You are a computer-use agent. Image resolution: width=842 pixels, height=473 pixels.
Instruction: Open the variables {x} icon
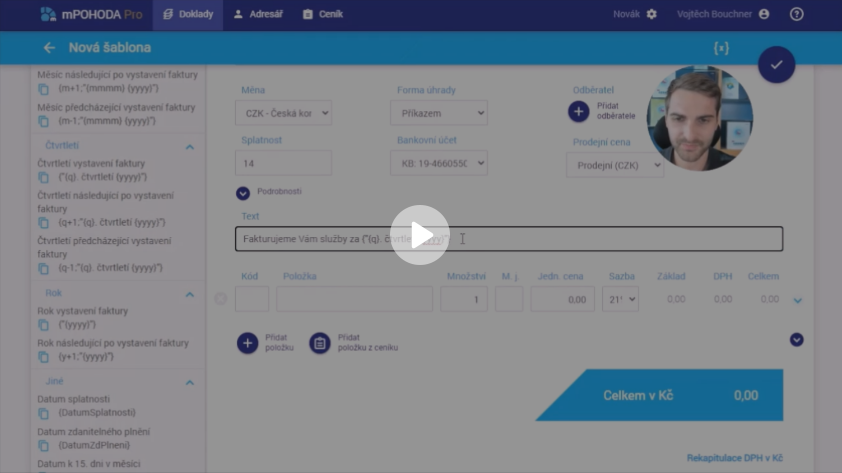pyautogui.click(x=720, y=48)
